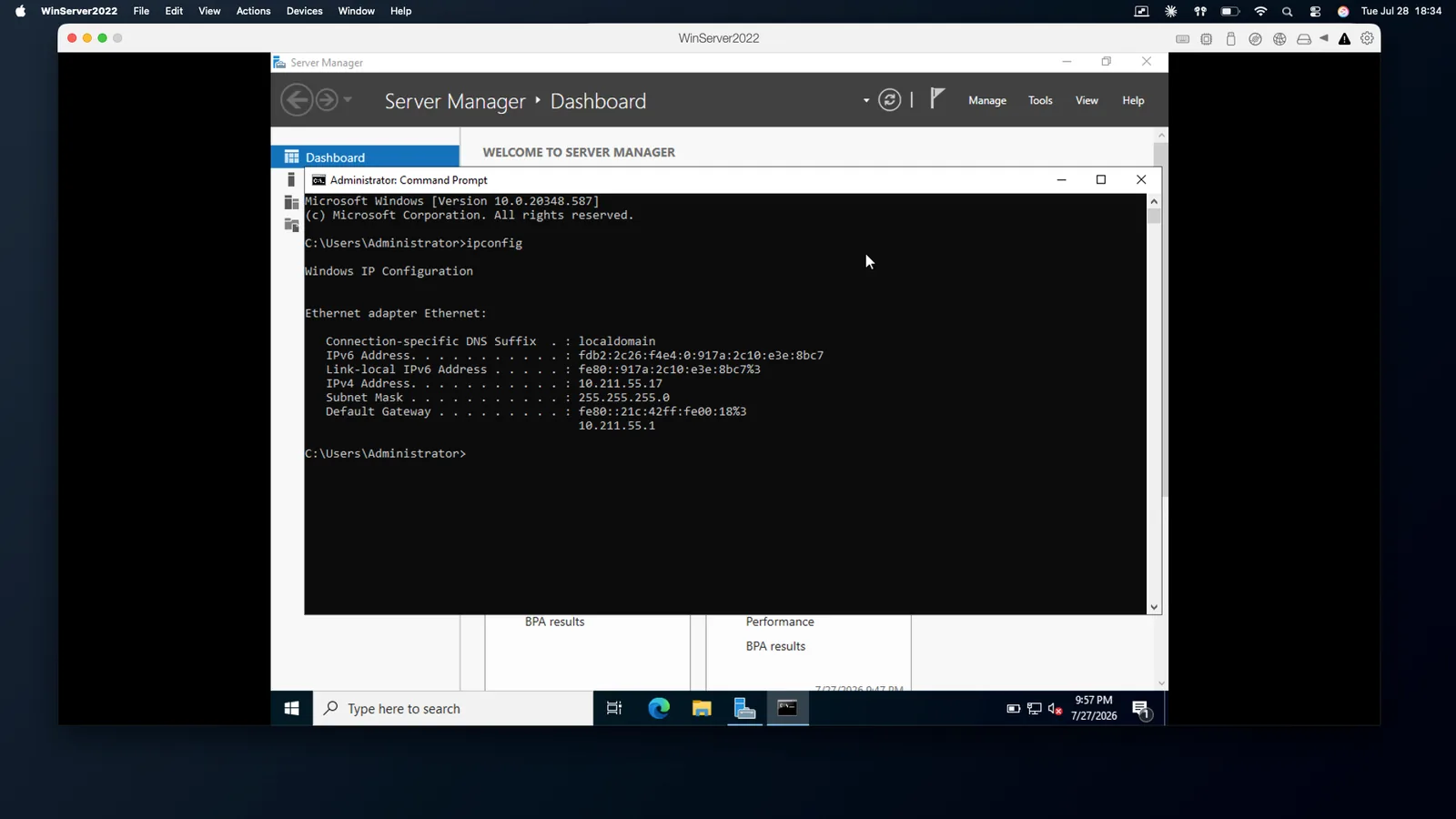Screen dimensions: 1456x819
Task: Show the 9:57 PM clock calendar
Action: click(1094, 708)
